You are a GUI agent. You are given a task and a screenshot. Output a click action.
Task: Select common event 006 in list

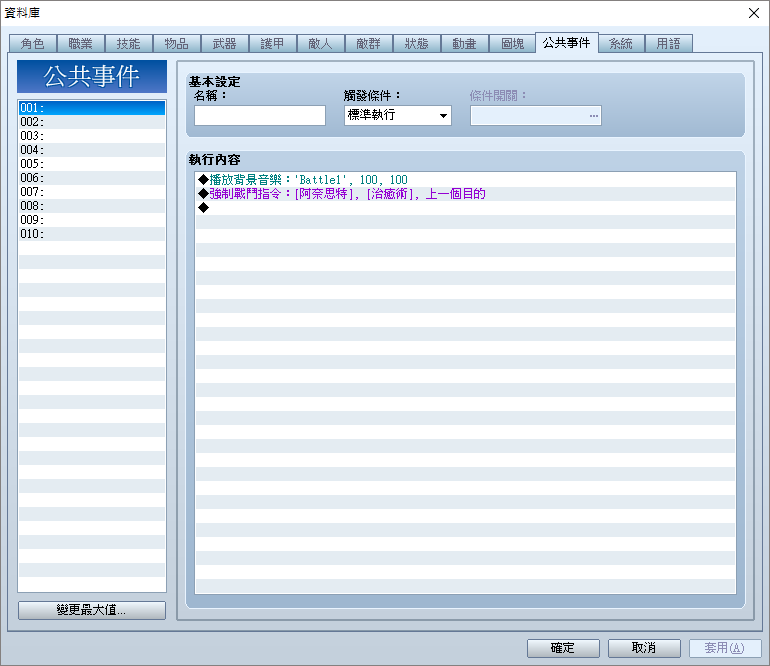pyautogui.click(x=92, y=178)
